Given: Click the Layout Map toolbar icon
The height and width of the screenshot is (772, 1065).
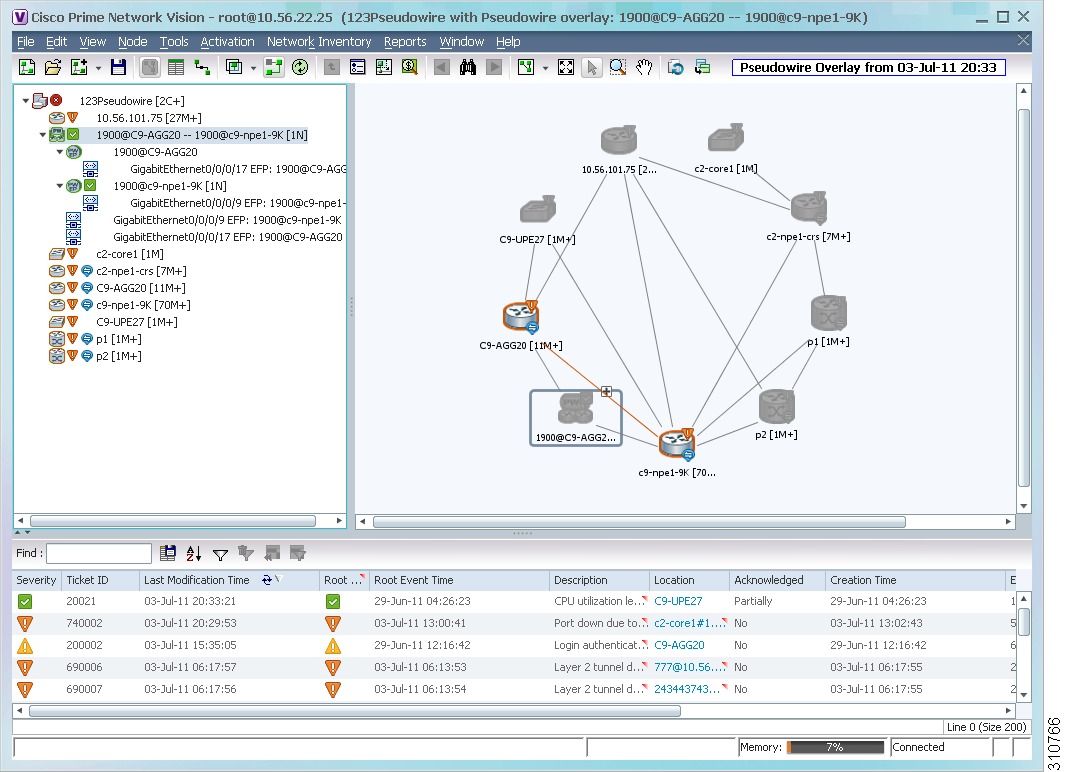Looking at the screenshot, I should point(526,67).
